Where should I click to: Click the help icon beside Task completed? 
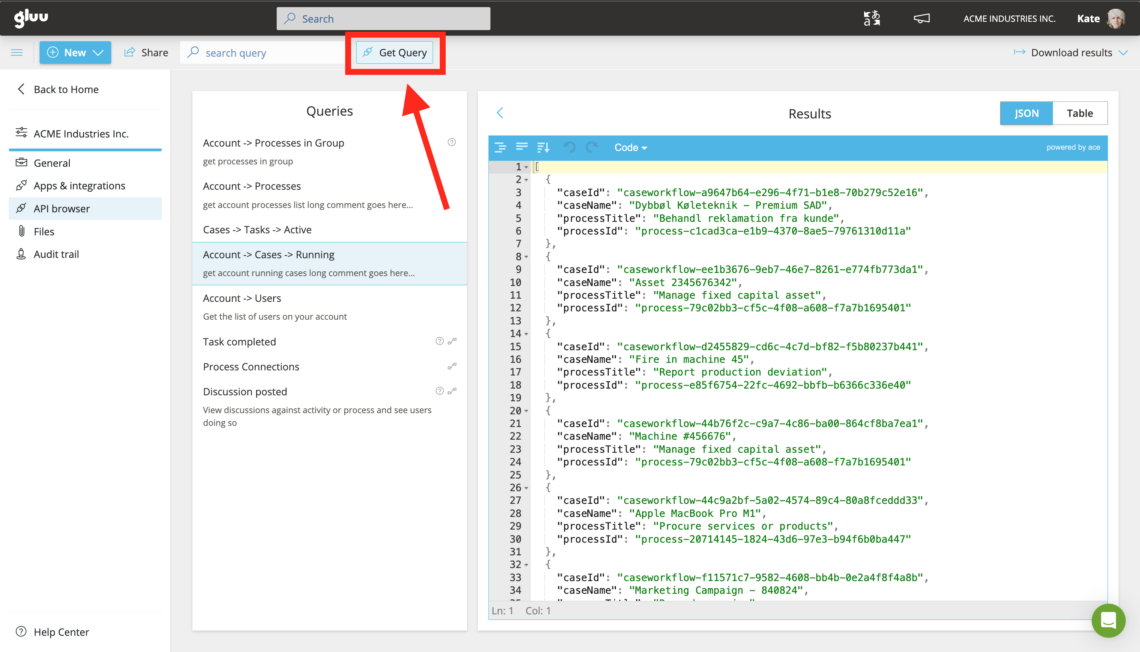439,342
